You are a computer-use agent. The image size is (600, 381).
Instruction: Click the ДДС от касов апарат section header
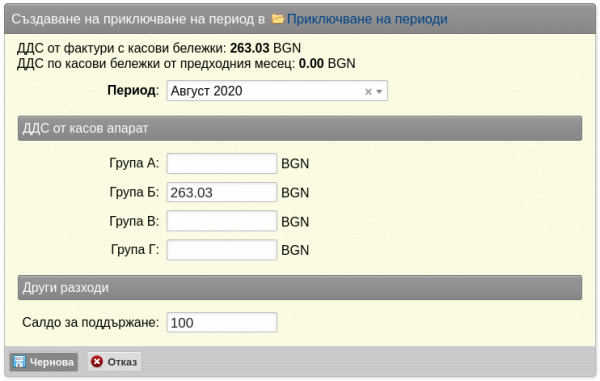(300, 129)
